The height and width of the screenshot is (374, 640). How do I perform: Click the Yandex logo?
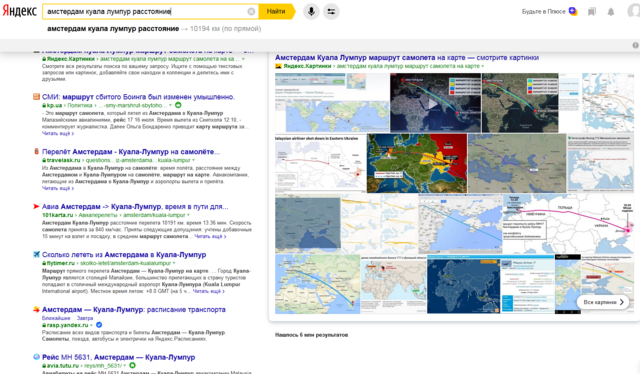click(20, 11)
